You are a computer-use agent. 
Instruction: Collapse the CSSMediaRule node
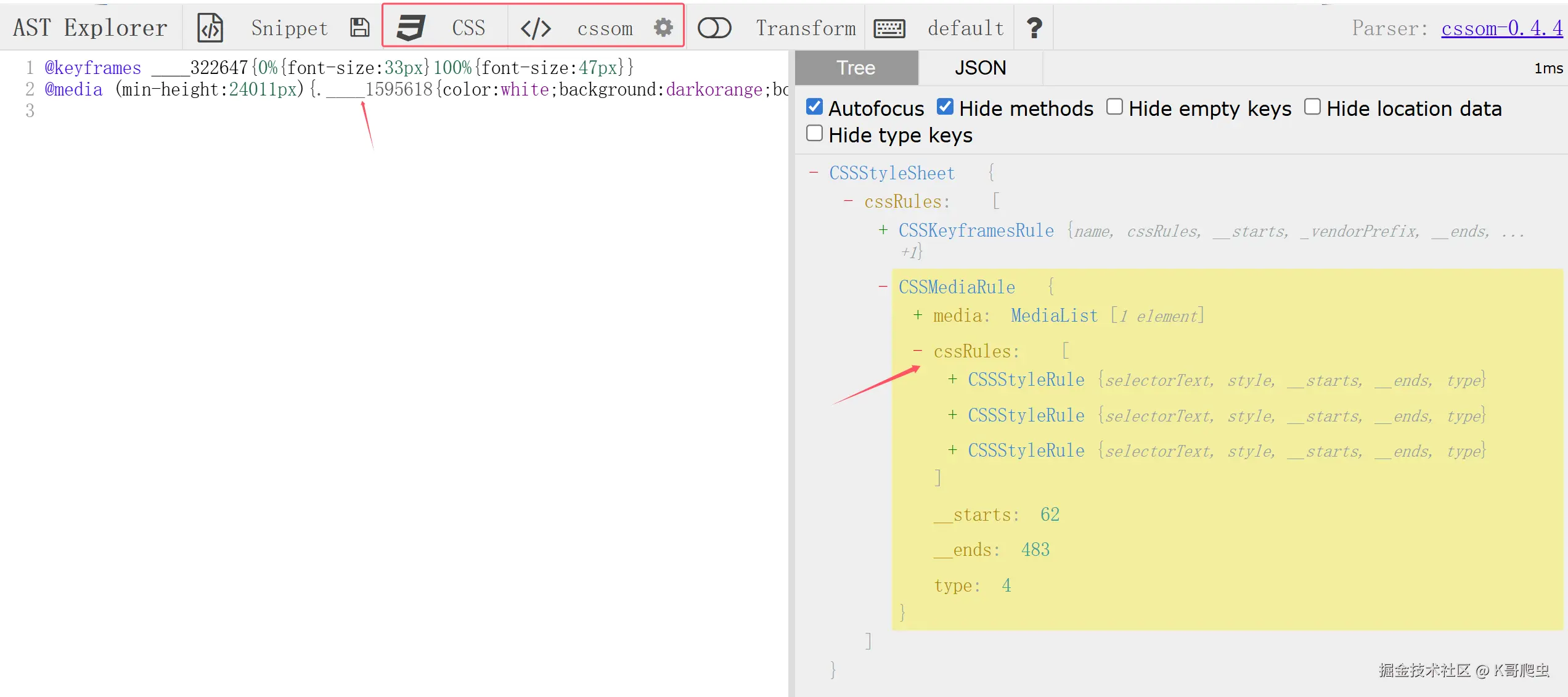883,287
